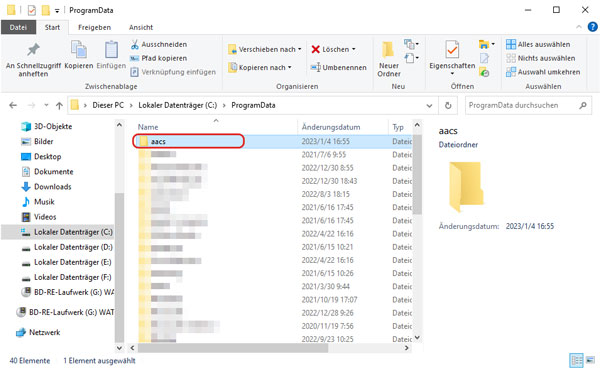The image size is (600, 368).
Task: Open the blue help question mark icon
Action: click(592, 27)
